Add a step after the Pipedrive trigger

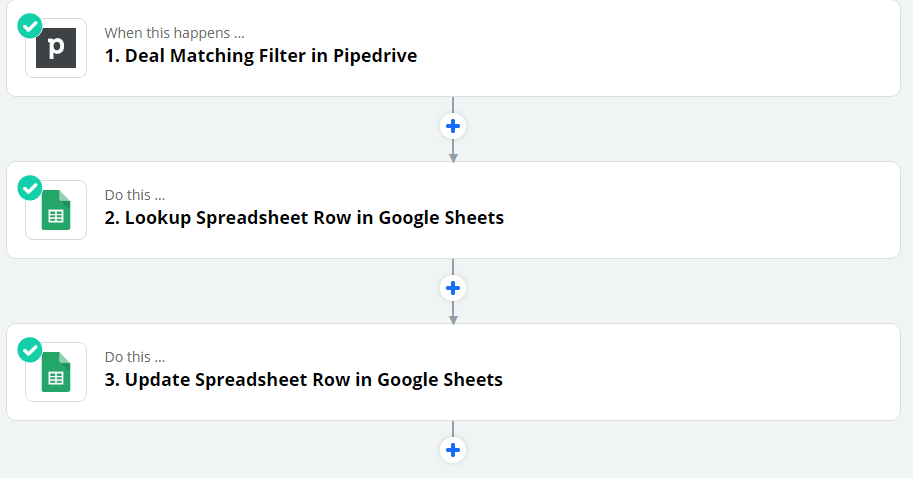pyautogui.click(x=453, y=126)
